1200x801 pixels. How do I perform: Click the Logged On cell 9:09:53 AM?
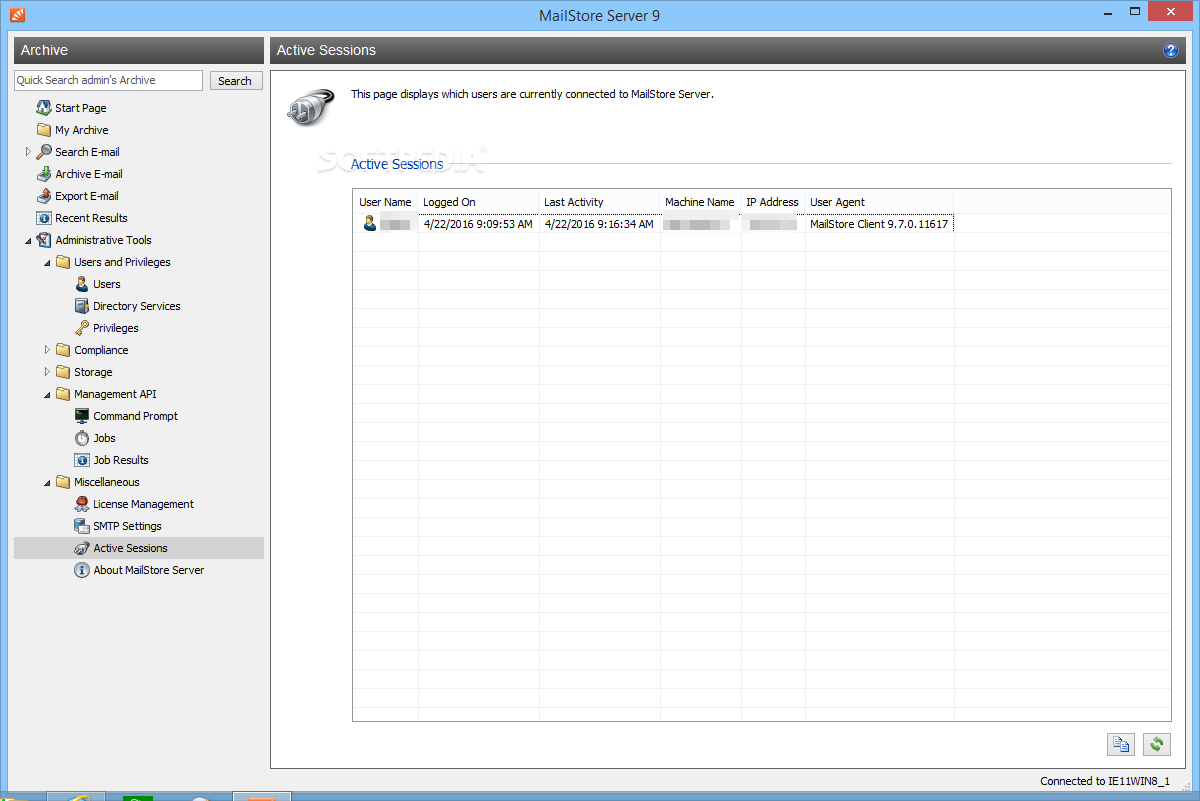tap(478, 224)
